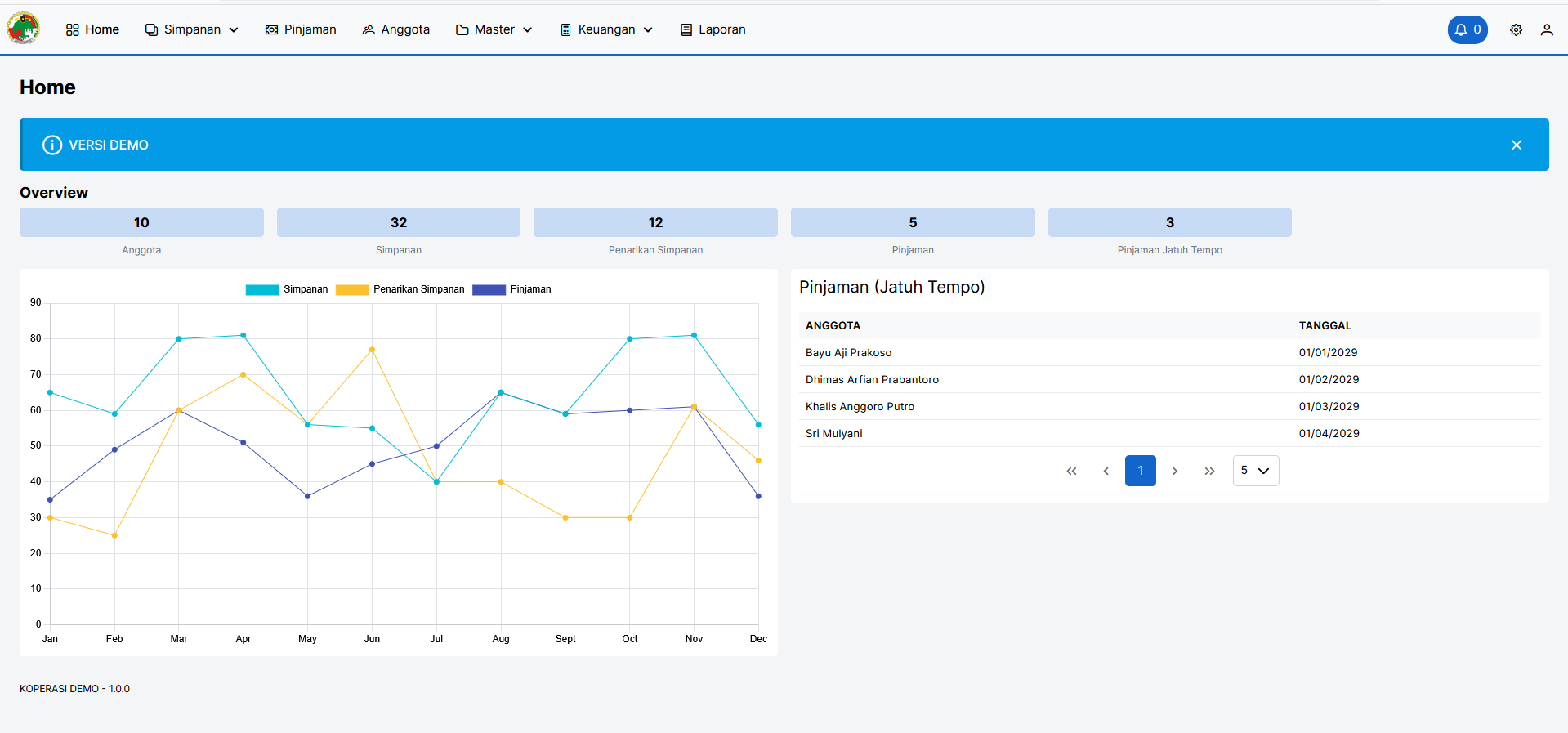Open rows per page dropdown showing 5

click(1256, 471)
